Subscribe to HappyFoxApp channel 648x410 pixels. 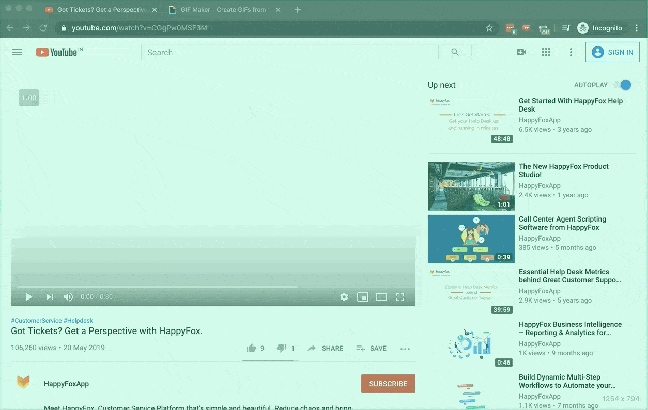[388, 384]
